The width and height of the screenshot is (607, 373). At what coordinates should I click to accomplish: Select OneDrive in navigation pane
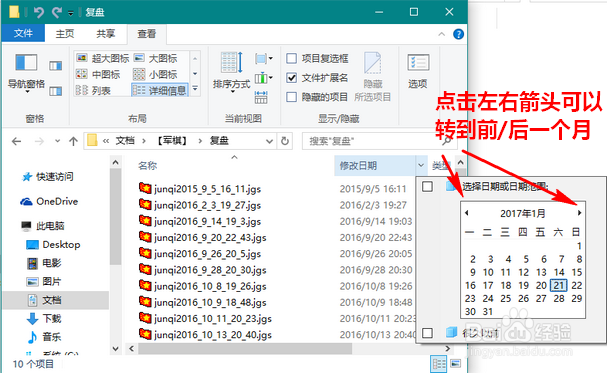(49, 202)
